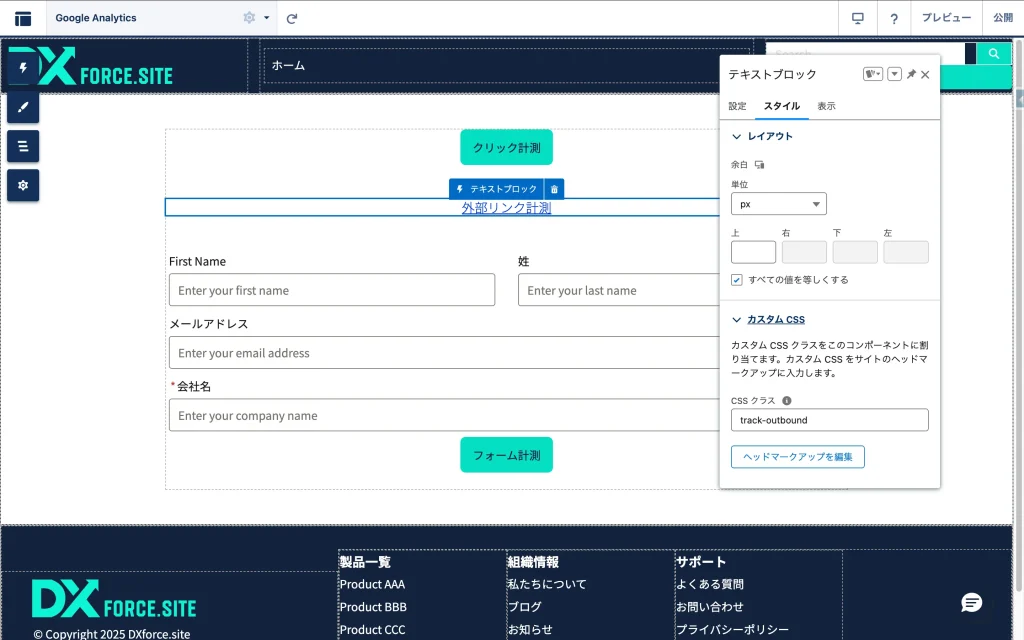Open the 単位 px unit dropdown
The width and height of the screenshot is (1024, 640).
click(x=778, y=204)
